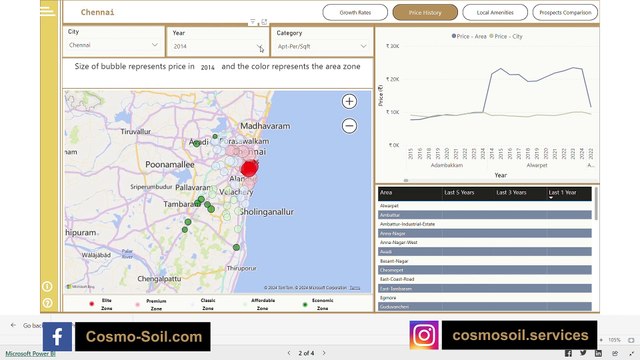The height and width of the screenshot is (360, 640).
Task: Open focus mode for Year slicer
Action: click(x=264, y=22)
